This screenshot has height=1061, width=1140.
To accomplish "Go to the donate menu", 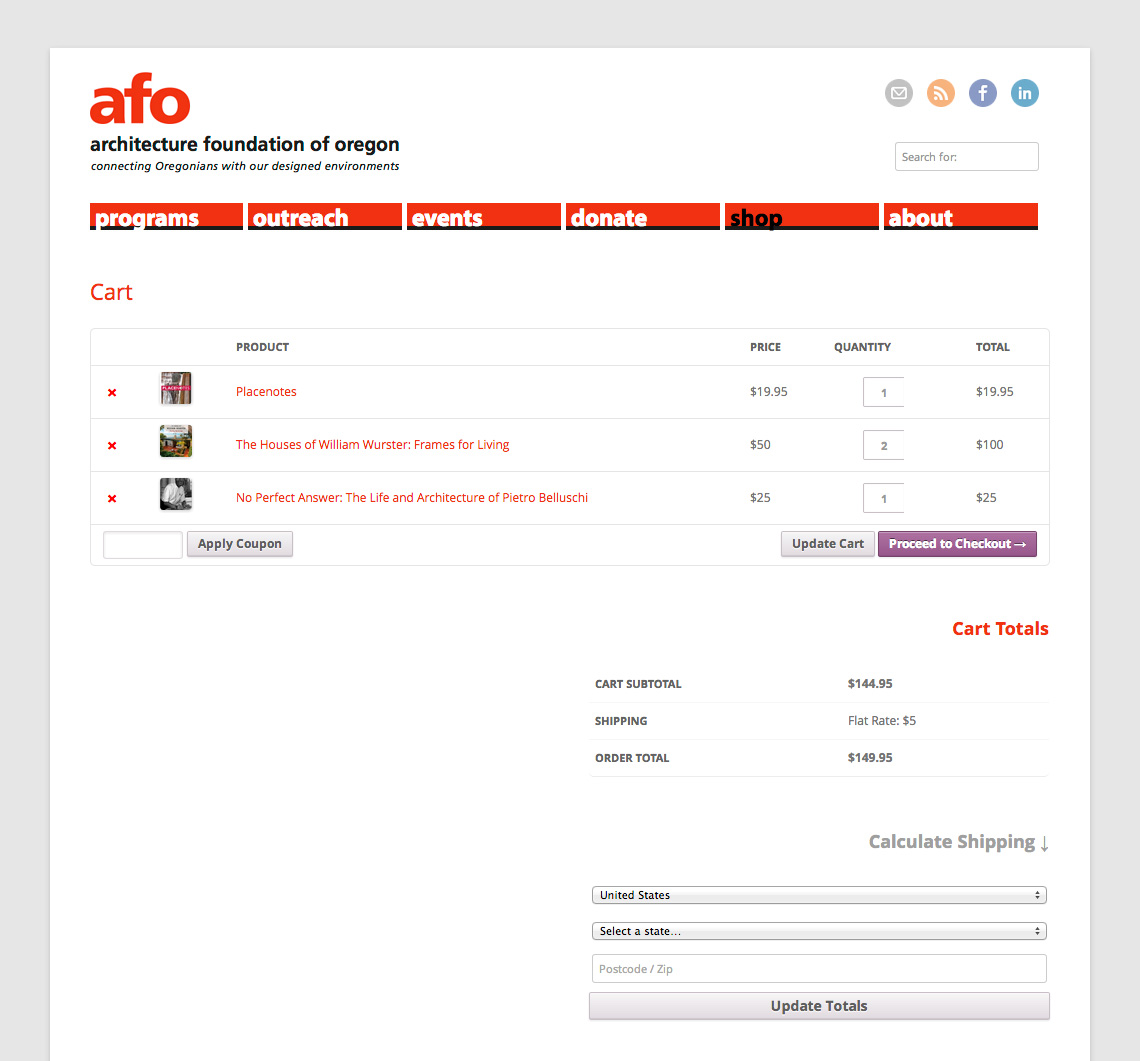I will point(642,217).
